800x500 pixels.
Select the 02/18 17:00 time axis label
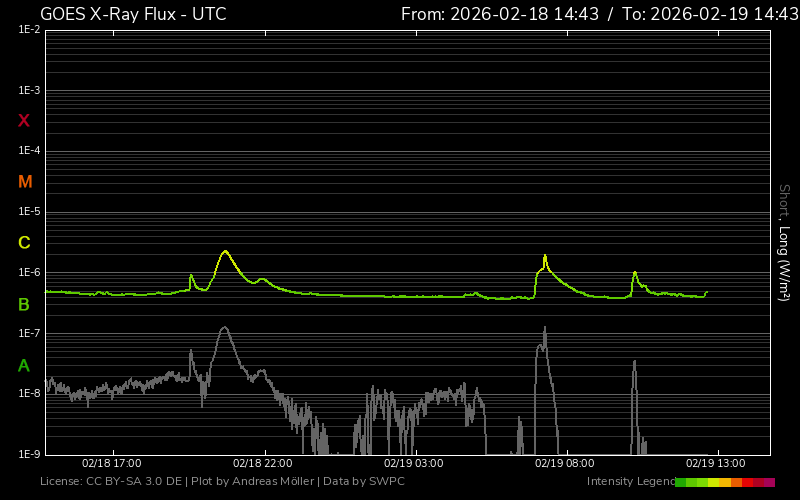[x=111, y=464]
